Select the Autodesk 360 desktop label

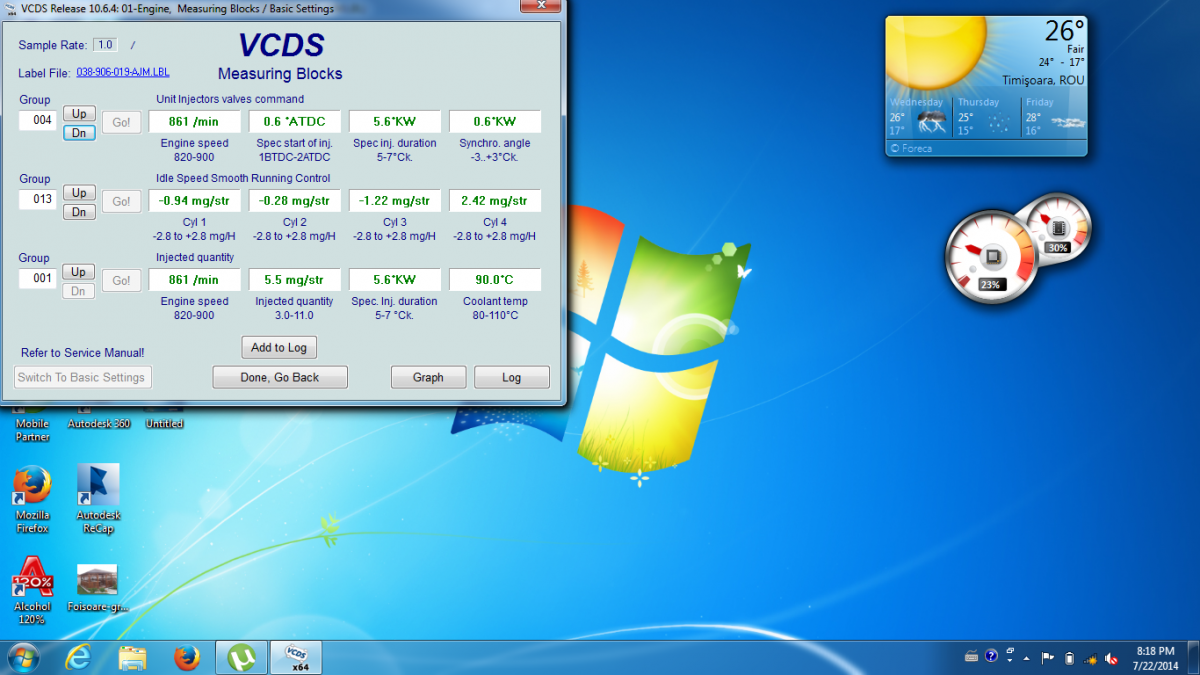coord(98,424)
